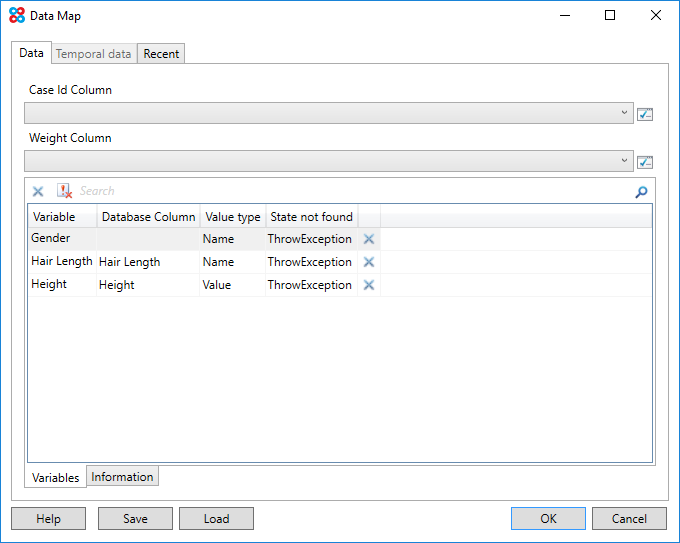
Task: Click the Save button
Action: pos(135,519)
